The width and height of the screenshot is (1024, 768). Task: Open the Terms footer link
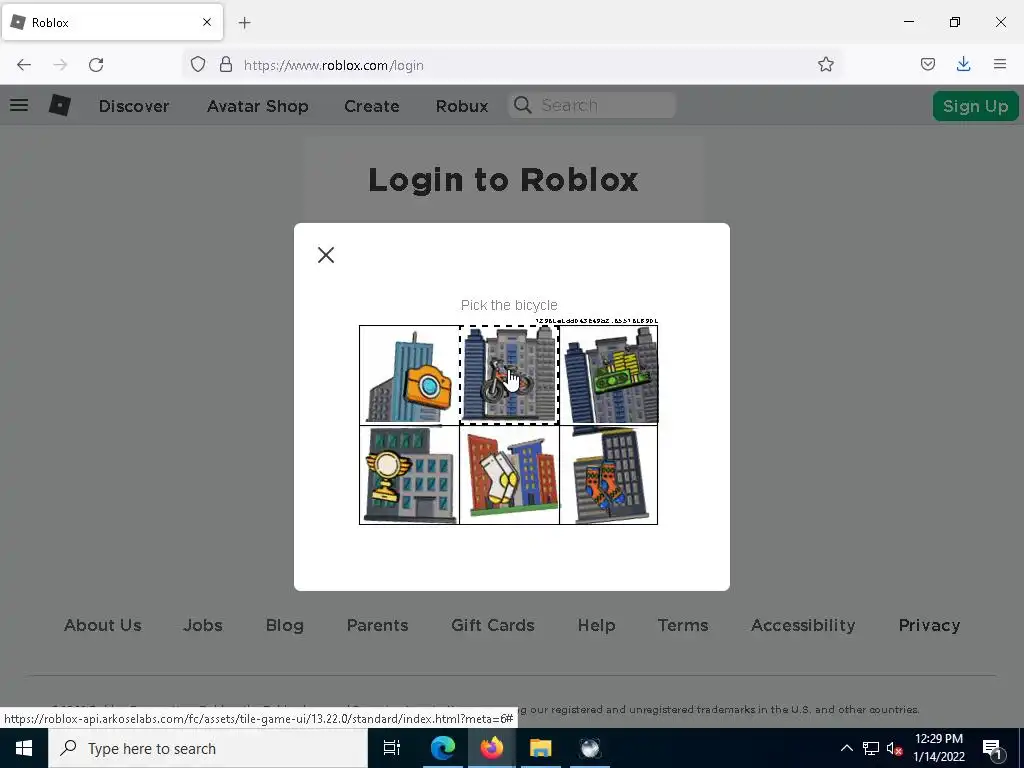[x=683, y=625]
